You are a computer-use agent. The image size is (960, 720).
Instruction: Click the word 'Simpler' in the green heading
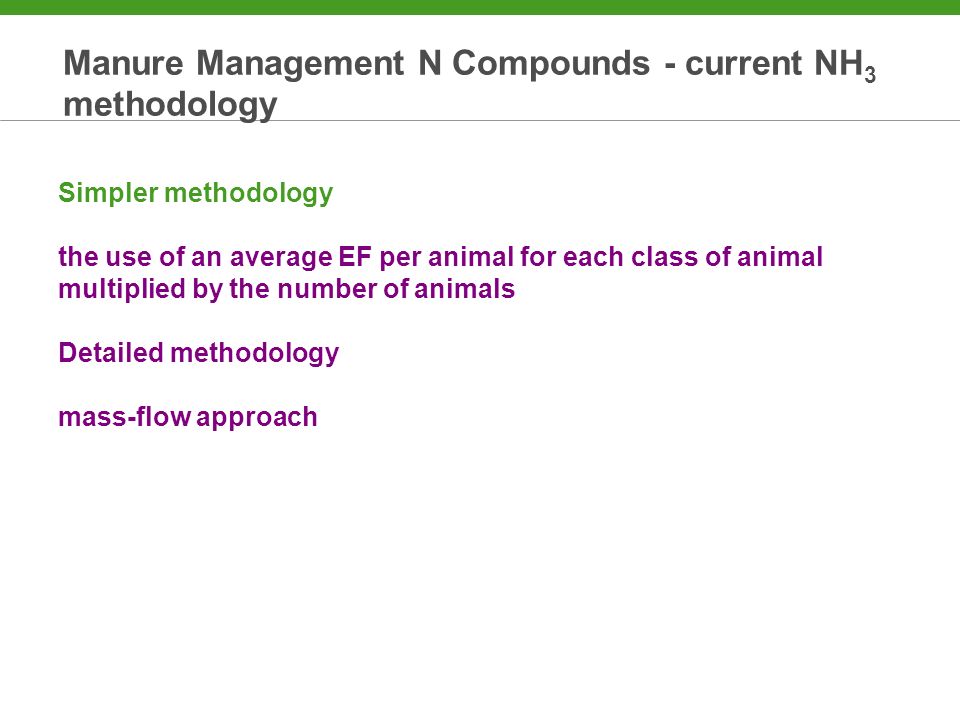click(x=108, y=193)
